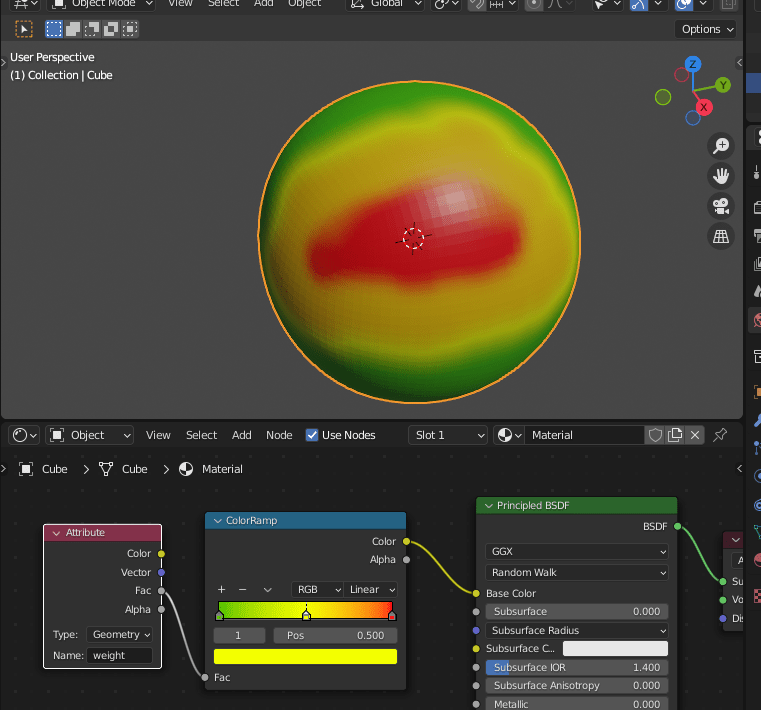Open the 3D viewport sidebar with the arrow
761x710 pixels.
[x=739, y=62]
